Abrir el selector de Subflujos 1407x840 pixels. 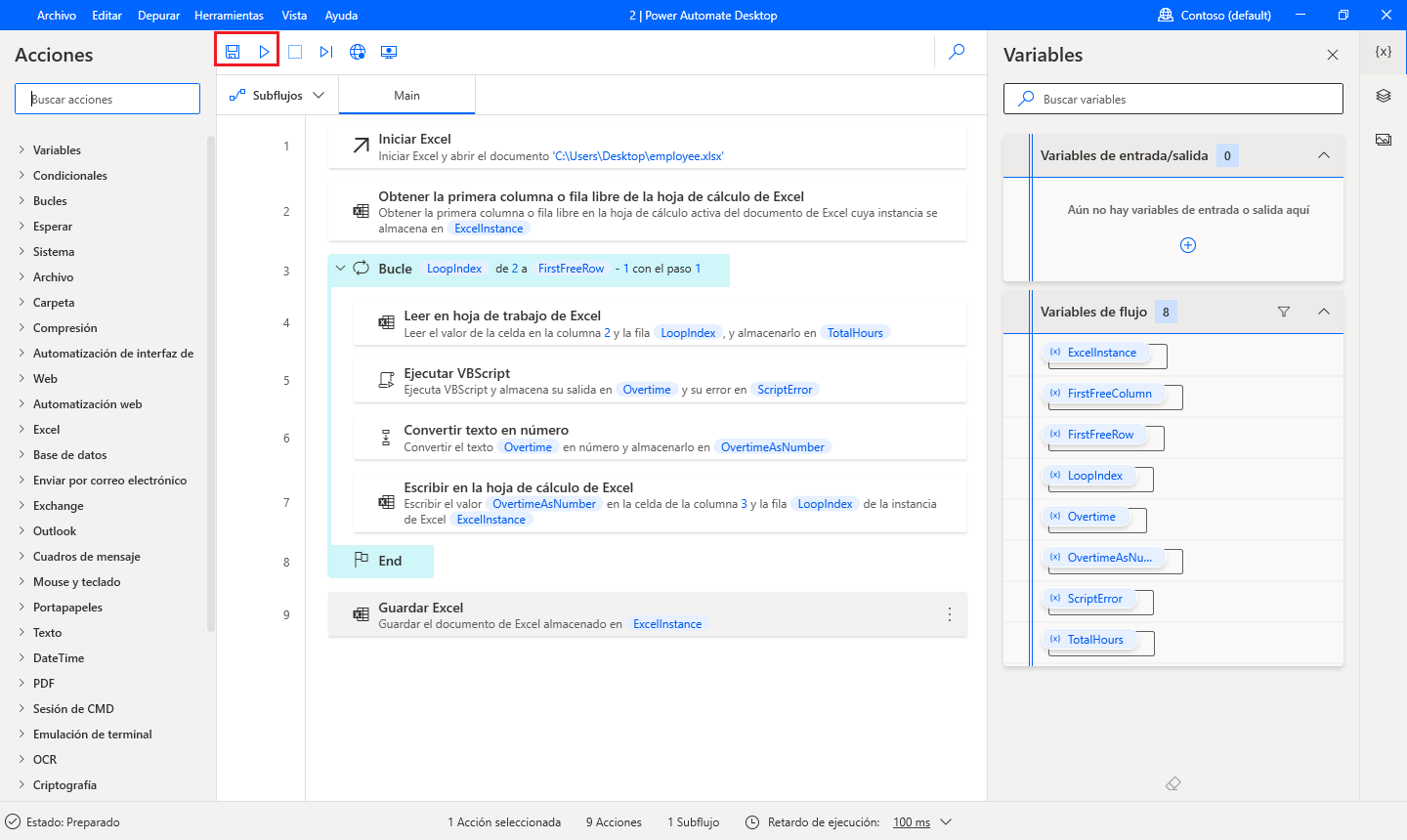pos(277,95)
